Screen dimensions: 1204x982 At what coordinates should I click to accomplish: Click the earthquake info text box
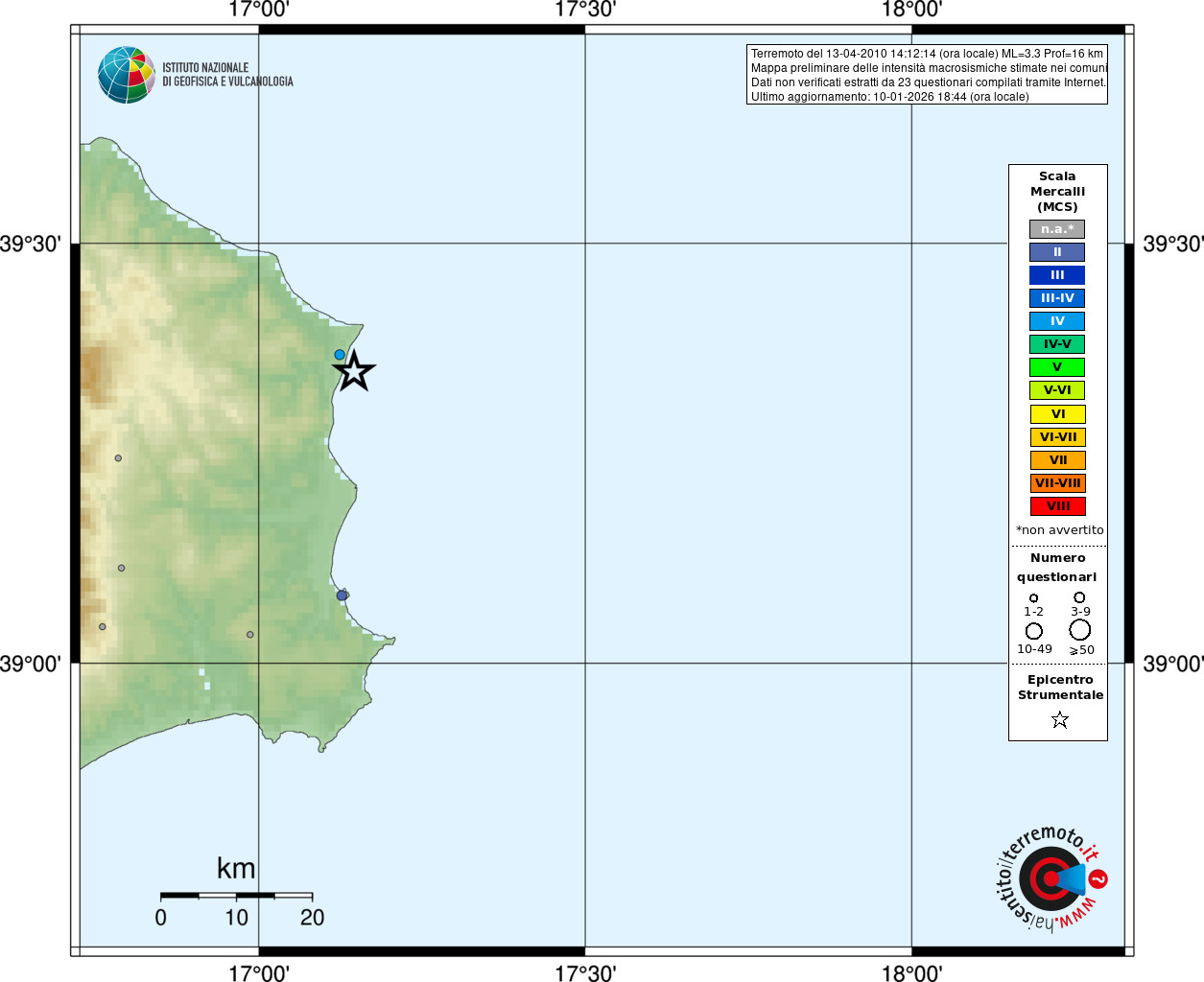(927, 75)
